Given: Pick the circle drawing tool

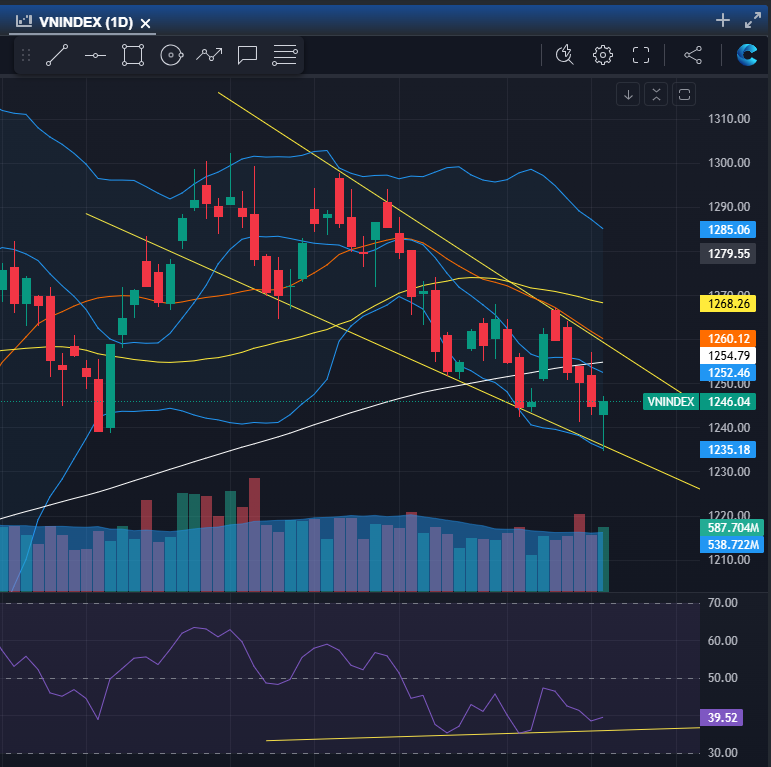Looking at the screenshot, I should tap(170, 55).
